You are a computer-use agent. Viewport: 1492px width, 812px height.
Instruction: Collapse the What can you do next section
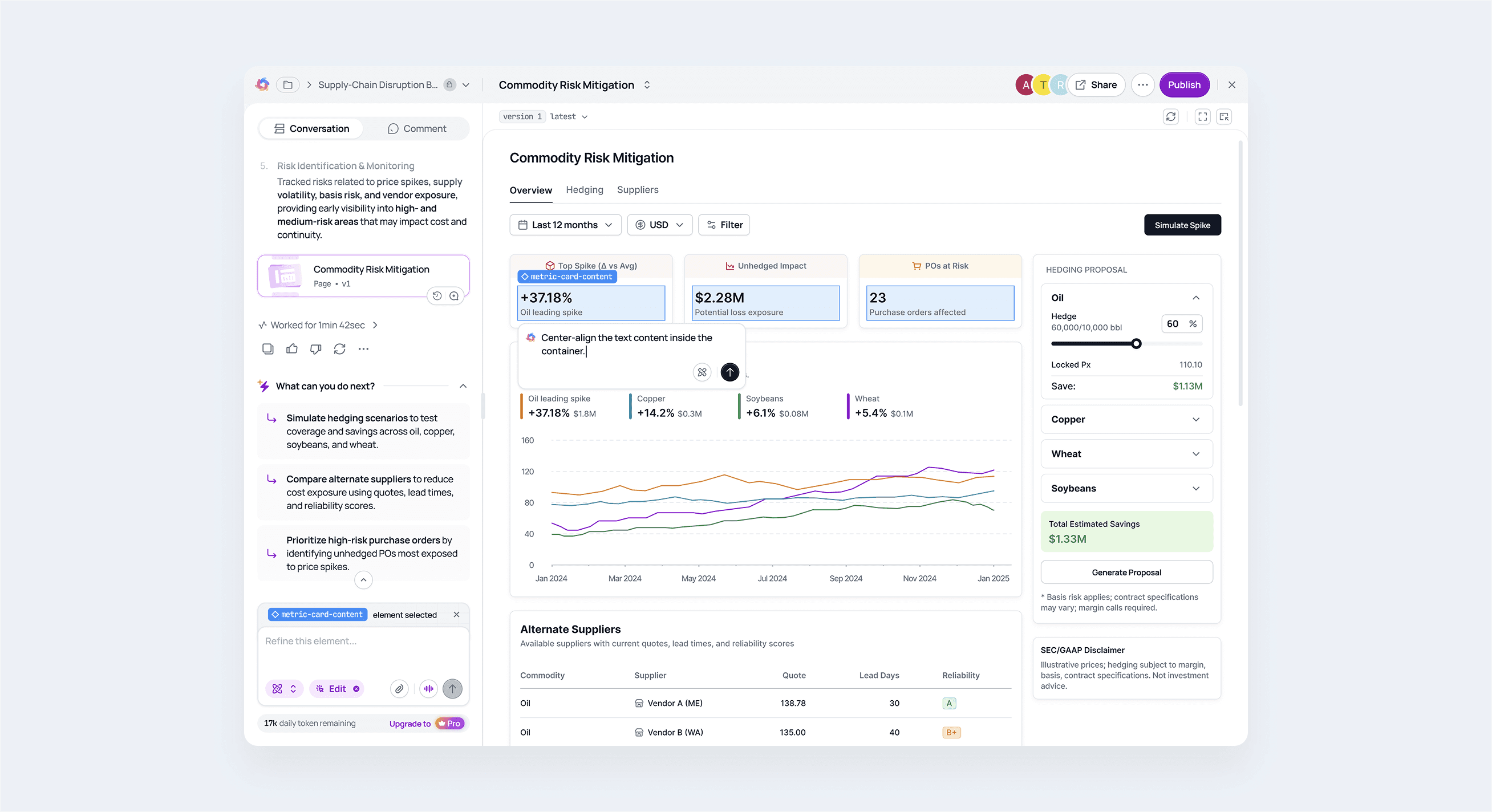tap(463, 385)
